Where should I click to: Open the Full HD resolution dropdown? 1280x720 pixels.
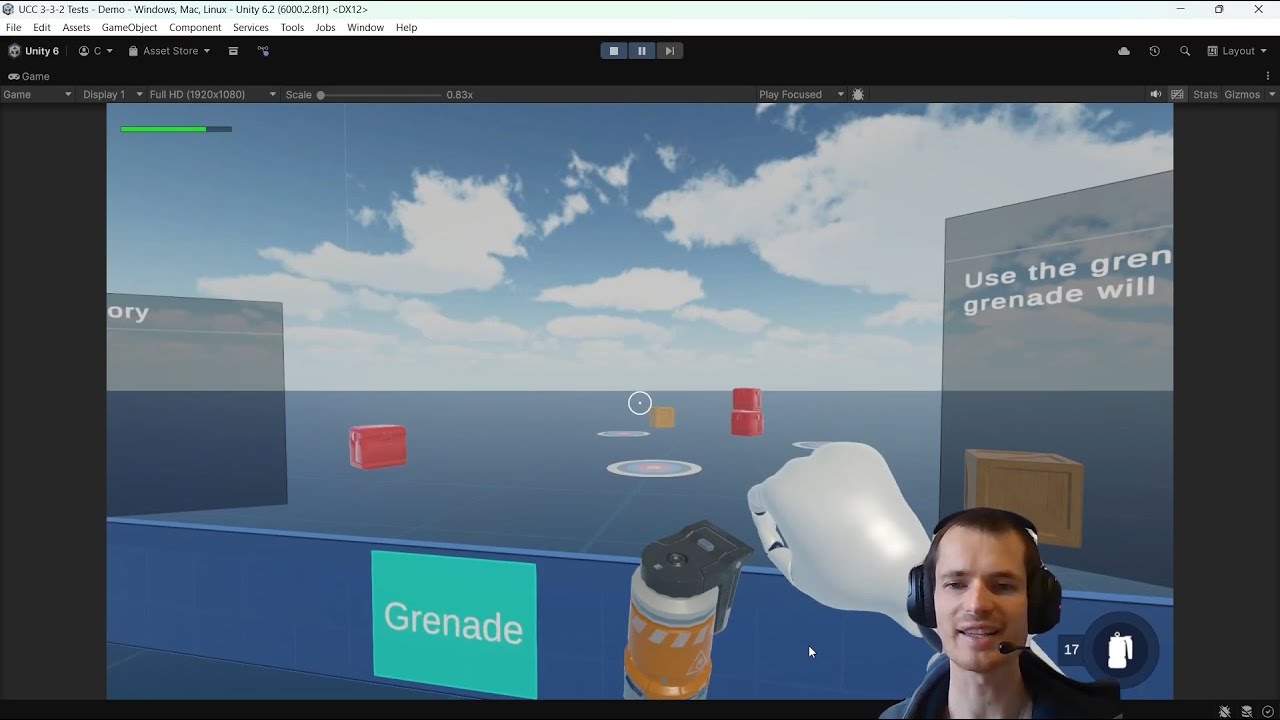pyautogui.click(x=212, y=94)
